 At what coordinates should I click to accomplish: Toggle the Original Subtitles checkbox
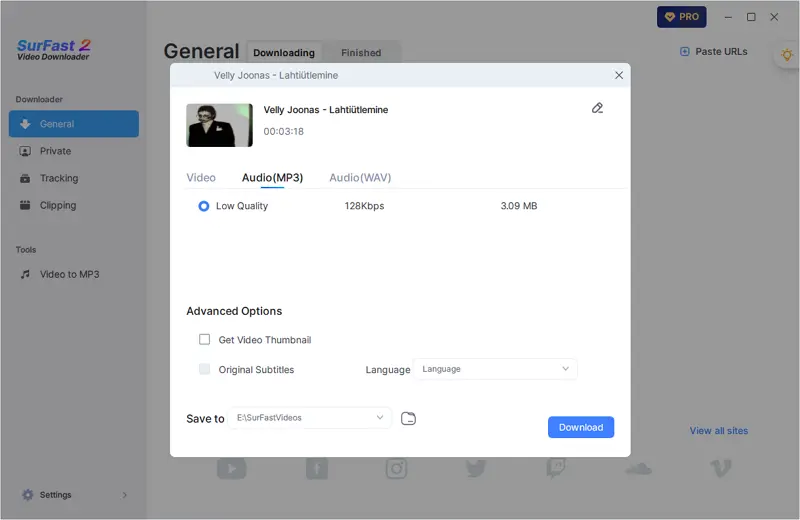[x=205, y=369]
